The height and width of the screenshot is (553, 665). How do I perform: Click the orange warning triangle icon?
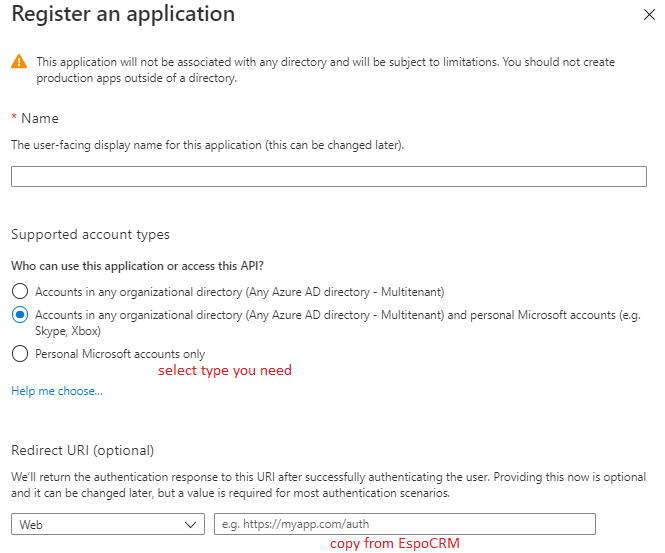click(19, 62)
